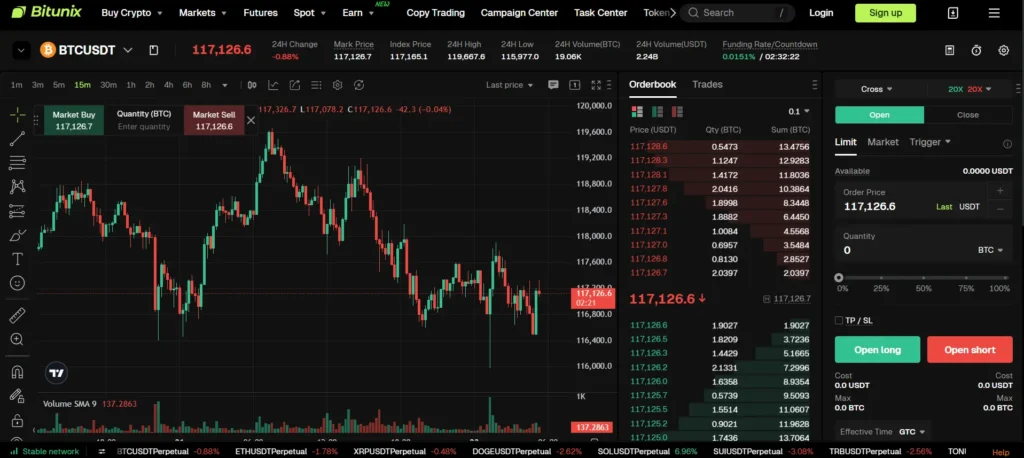The height and width of the screenshot is (458, 1024).
Task: Open the Buy Crypto menu
Action: pyautogui.click(x=131, y=12)
